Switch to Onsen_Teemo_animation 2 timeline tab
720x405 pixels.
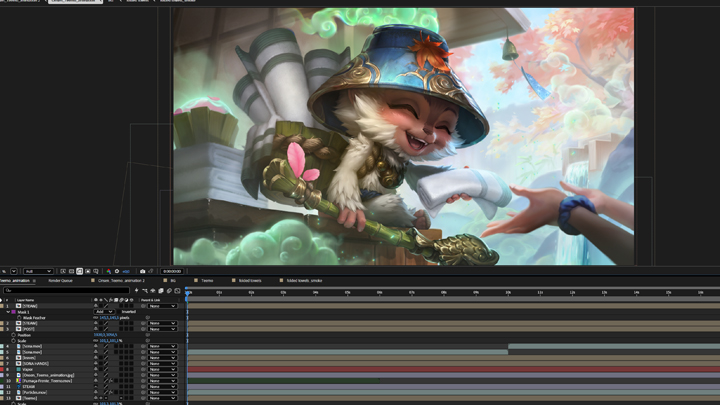click(x=121, y=281)
